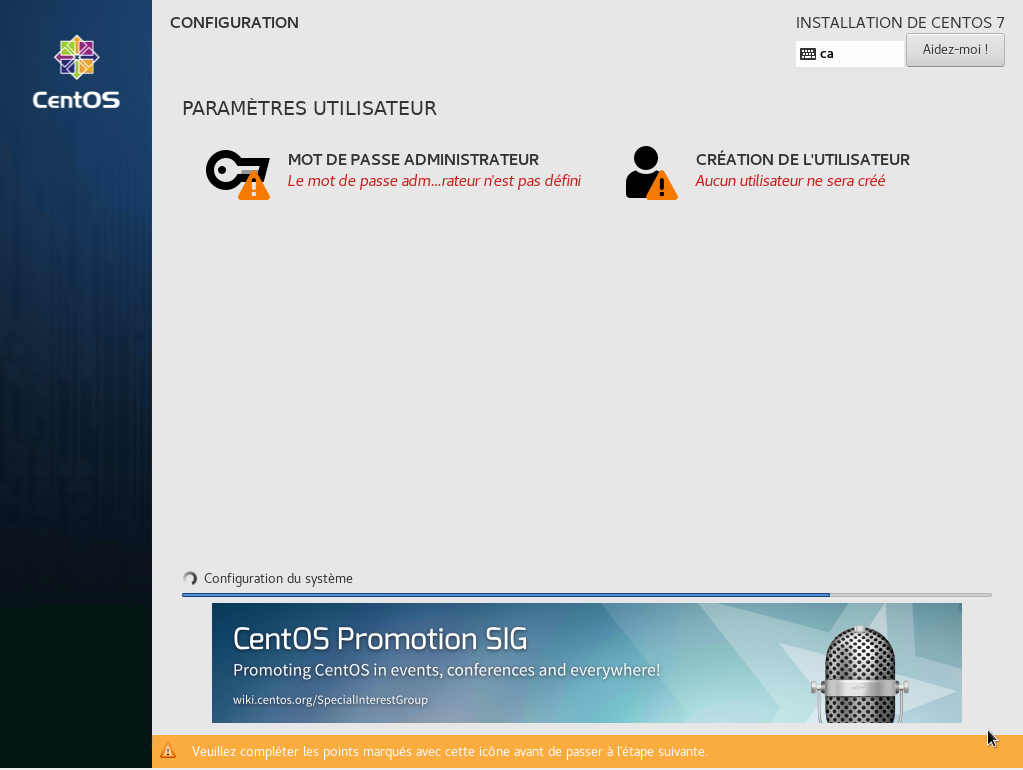
Task: Click the INSTALLATION DE CENTOS 7 title
Action: 900,23
